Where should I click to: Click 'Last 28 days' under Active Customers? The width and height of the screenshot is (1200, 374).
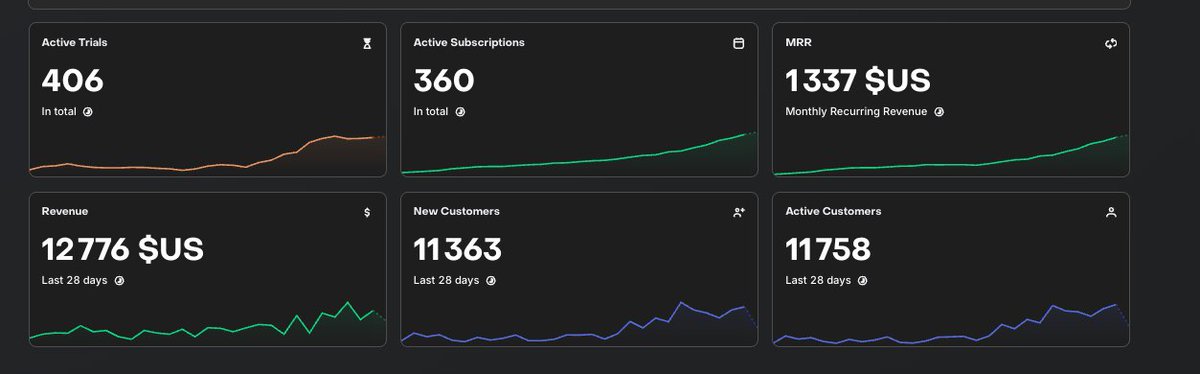click(818, 281)
